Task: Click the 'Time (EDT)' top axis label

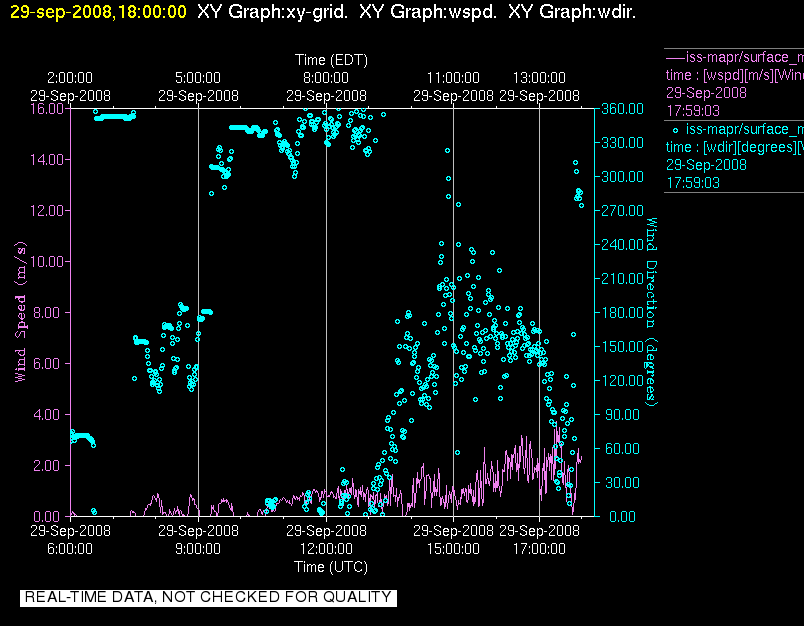Action: pos(331,60)
